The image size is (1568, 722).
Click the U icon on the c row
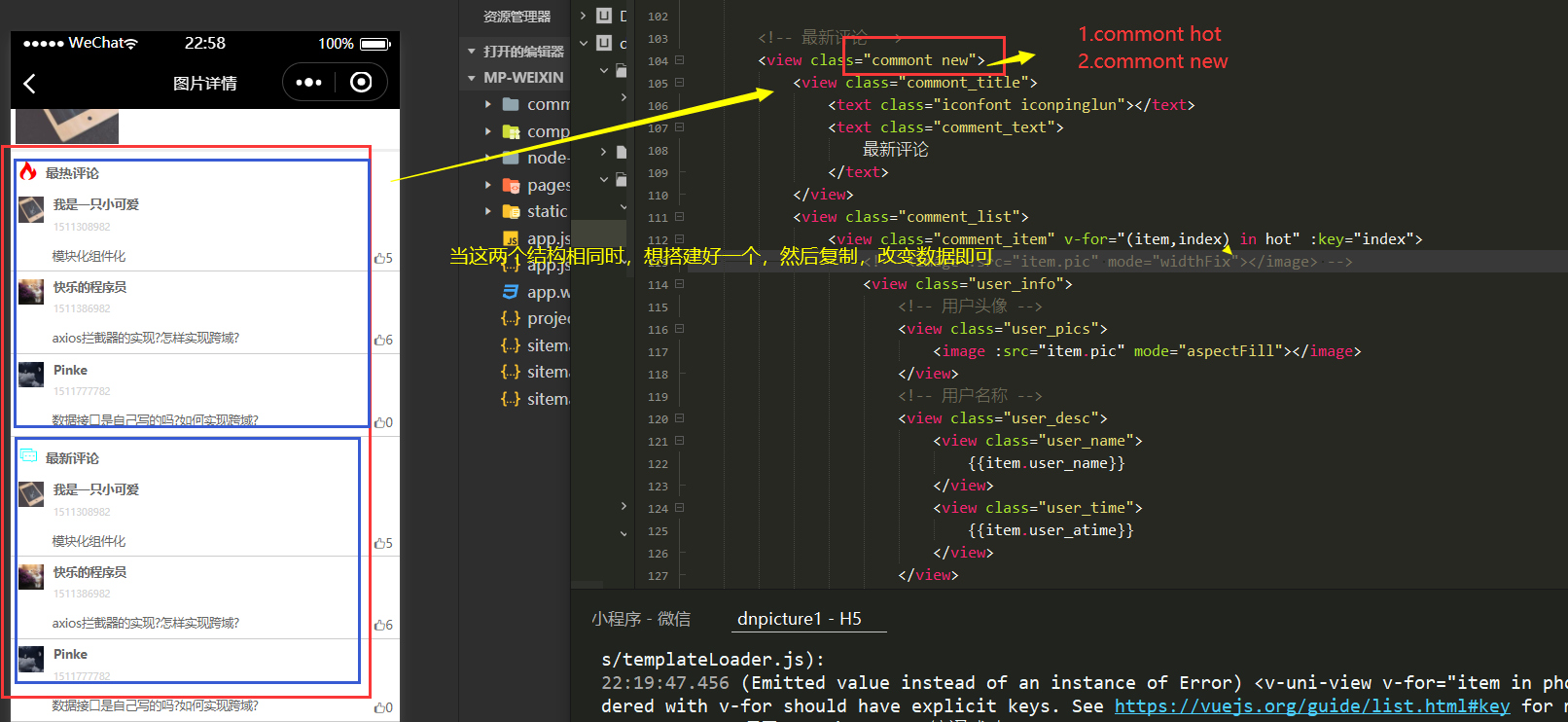tap(604, 43)
